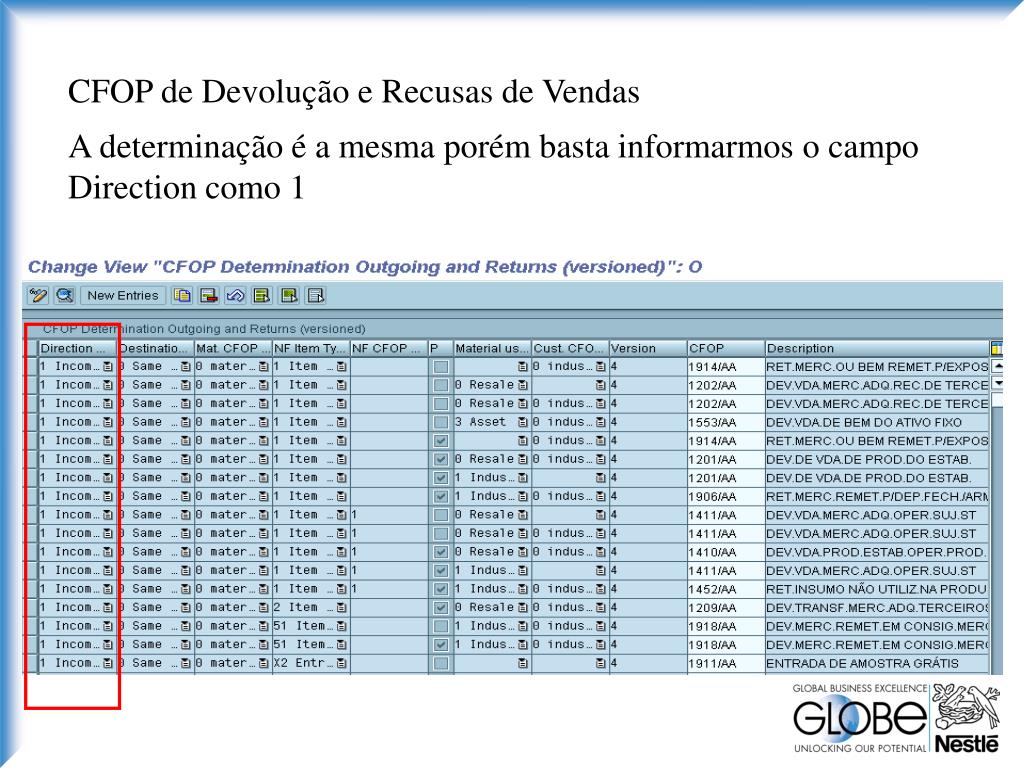Click the Direction column header
The width and height of the screenshot is (1024, 768).
pyautogui.click(x=78, y=348)
